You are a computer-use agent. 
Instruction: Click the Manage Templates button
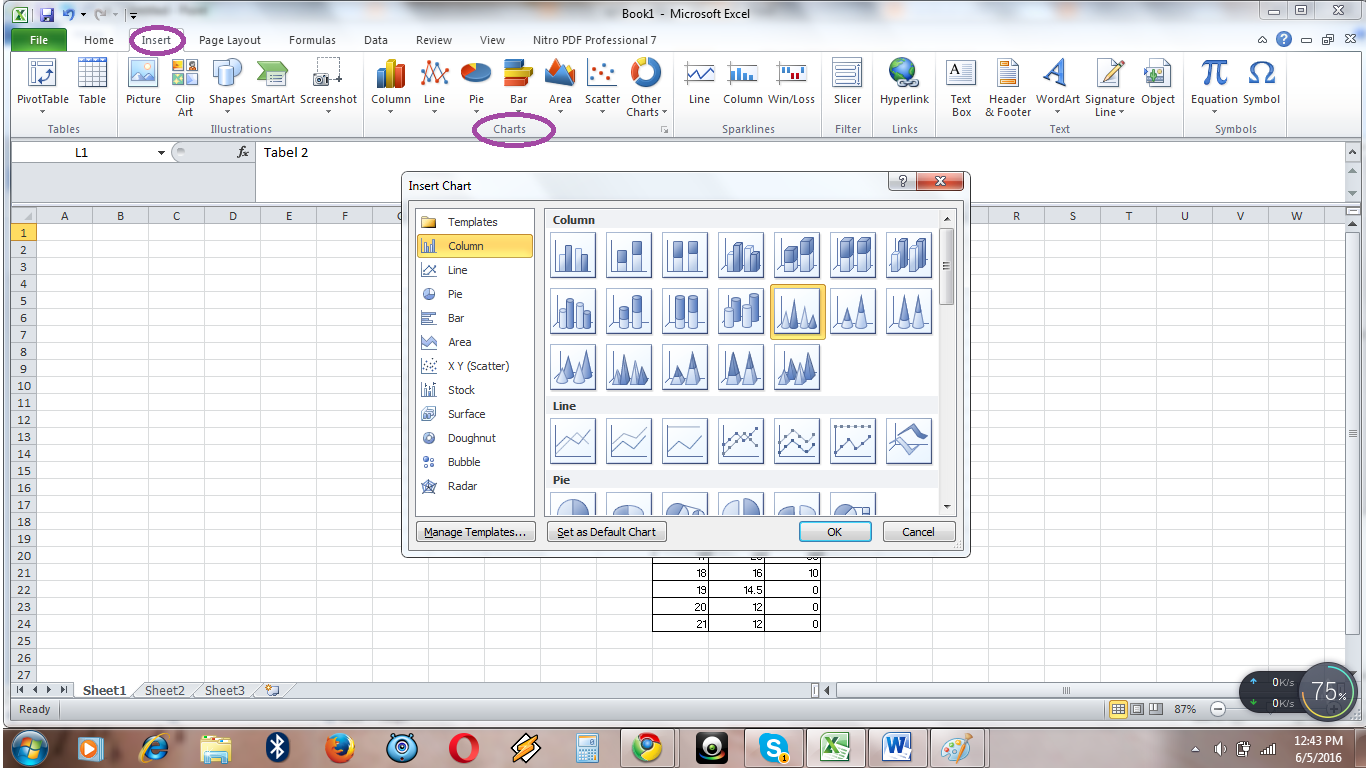click(476, 531)
